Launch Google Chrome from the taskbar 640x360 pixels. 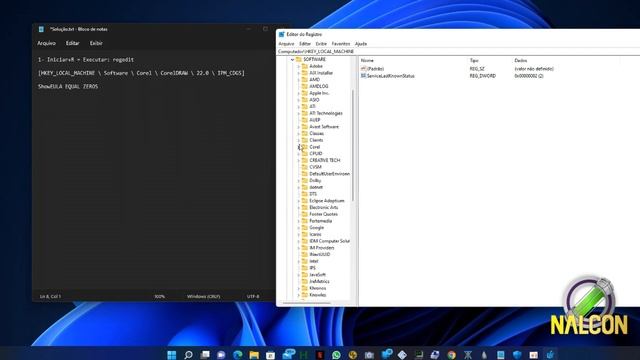click(451, 355)
